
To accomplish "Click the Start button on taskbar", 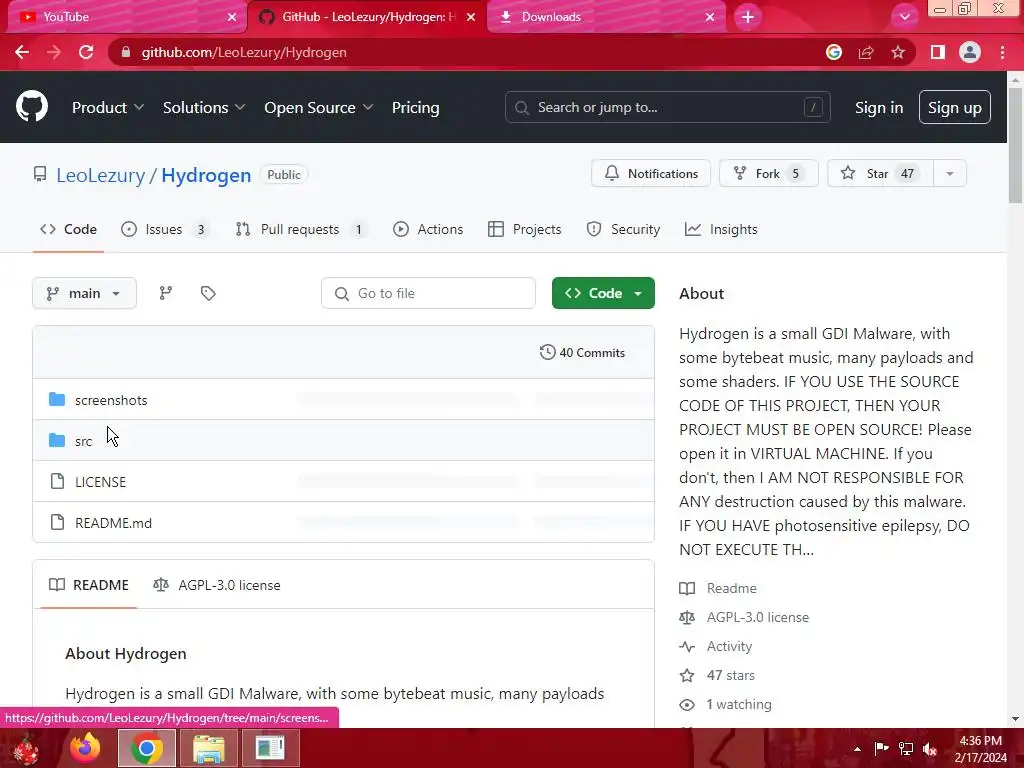I will tap(26, 748).
